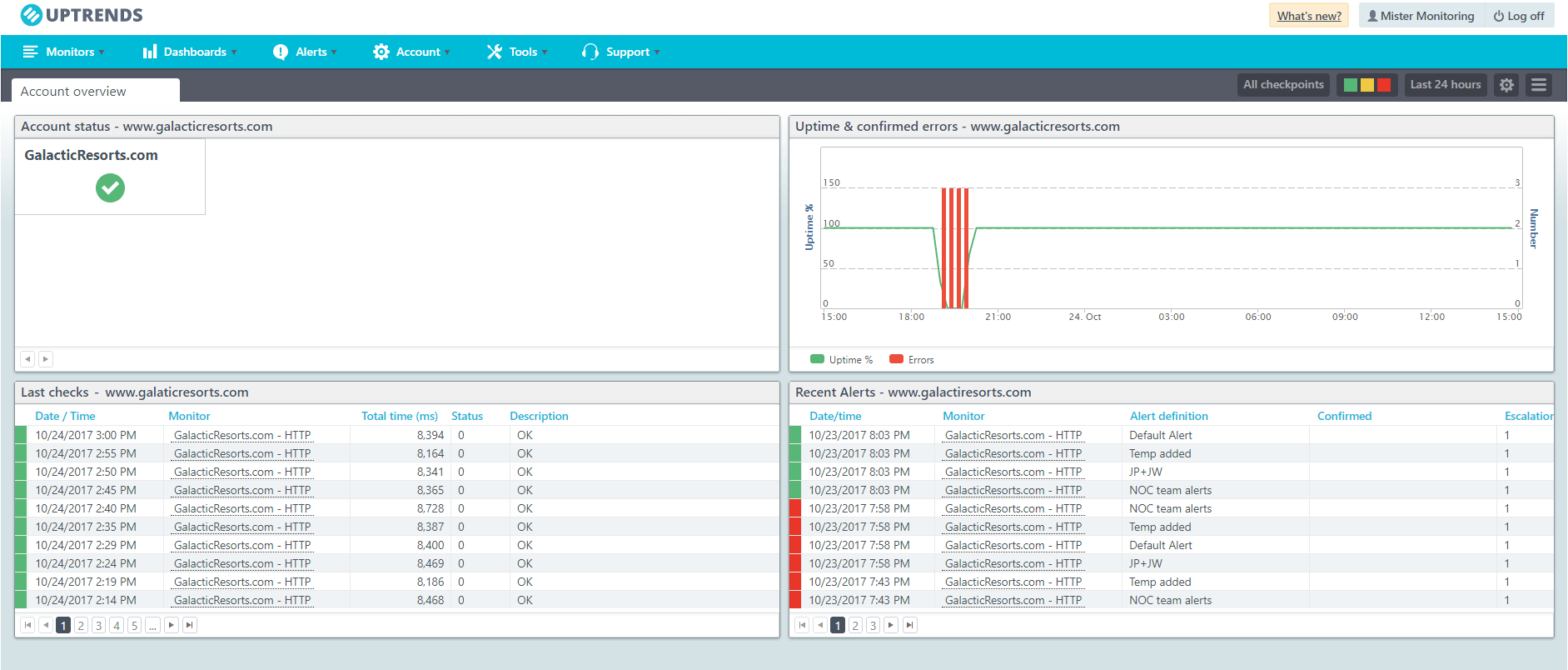The height and width of the screenshot is (670, 1568).
Task: Click the 10/24/2017 2:19 PM check timestamp
Action: (x=86, y=582)
